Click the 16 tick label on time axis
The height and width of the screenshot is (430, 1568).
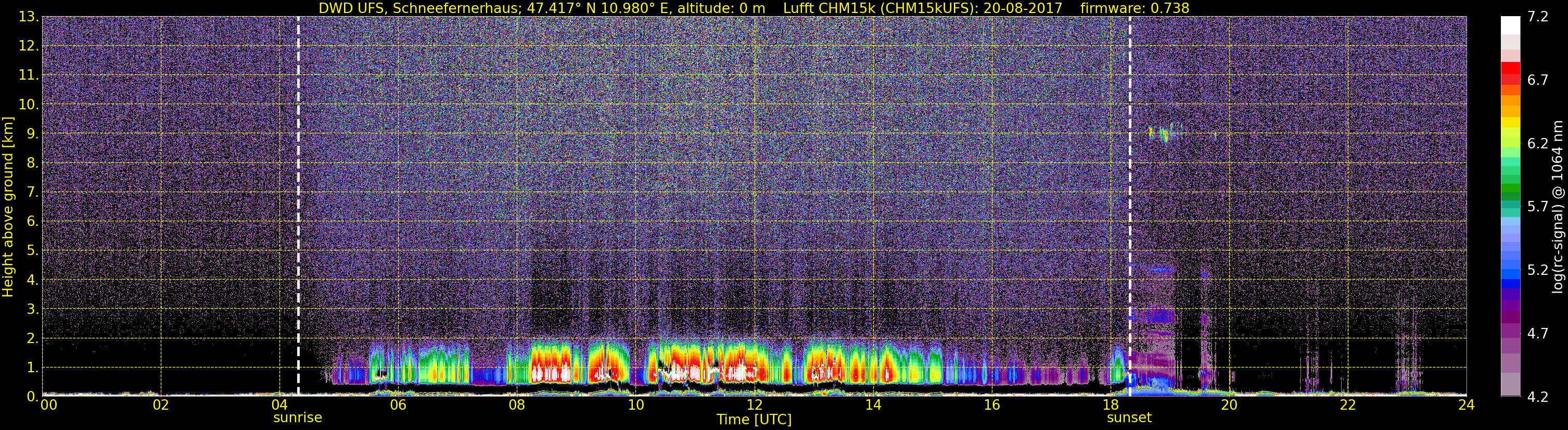[991, 405]
